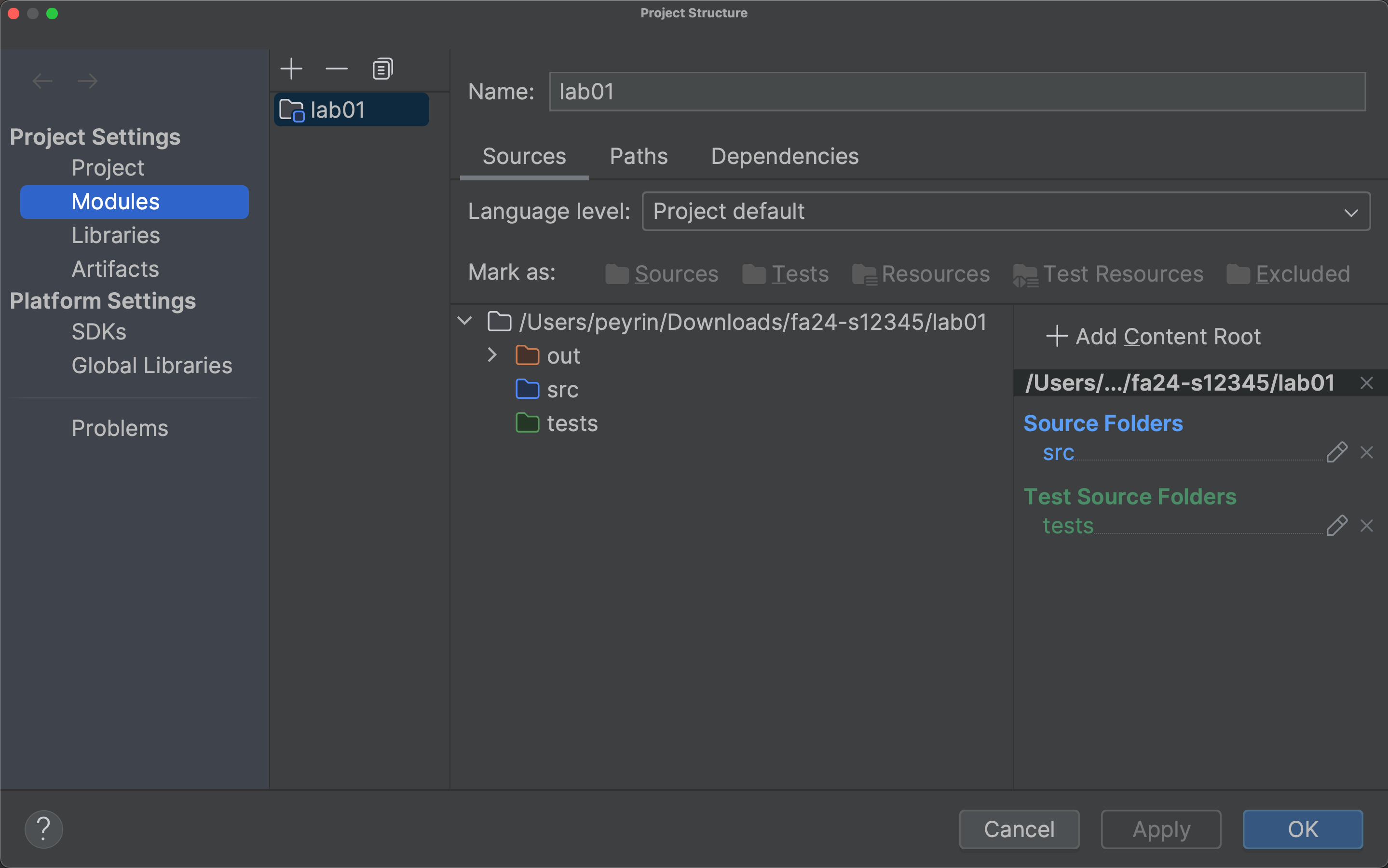Remove tests from Test Source Folders
This screenshot has height=868, width=1388.
pos(1367,525)
